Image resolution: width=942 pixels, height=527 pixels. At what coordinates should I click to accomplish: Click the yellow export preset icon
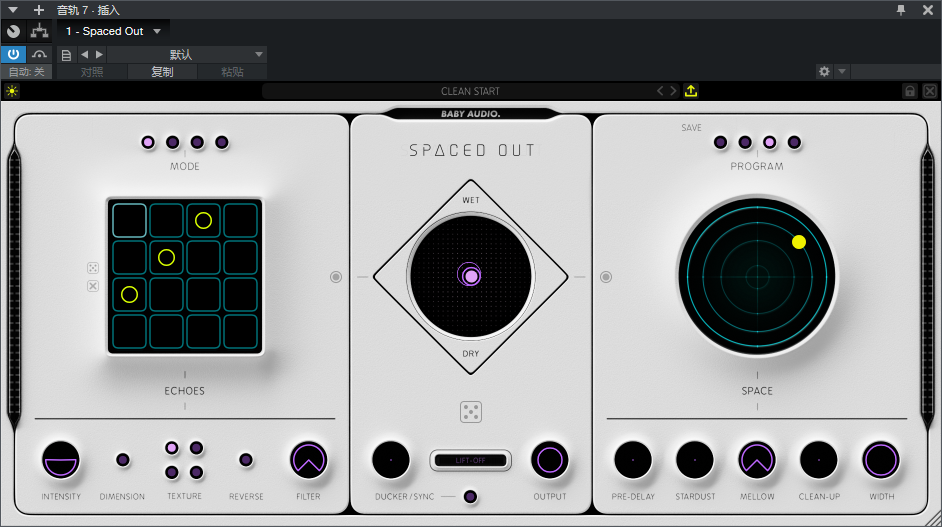pyautogui.click(x=691, y=91)
